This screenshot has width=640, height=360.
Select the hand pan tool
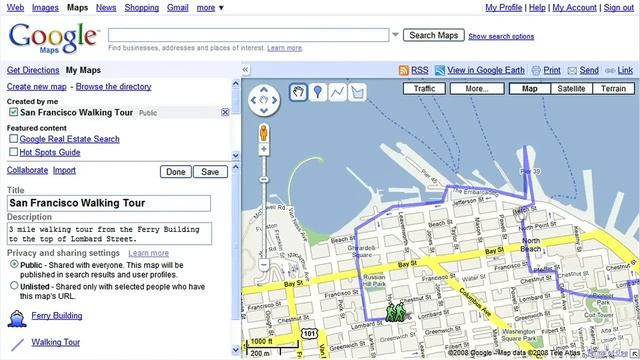point(298,92)
